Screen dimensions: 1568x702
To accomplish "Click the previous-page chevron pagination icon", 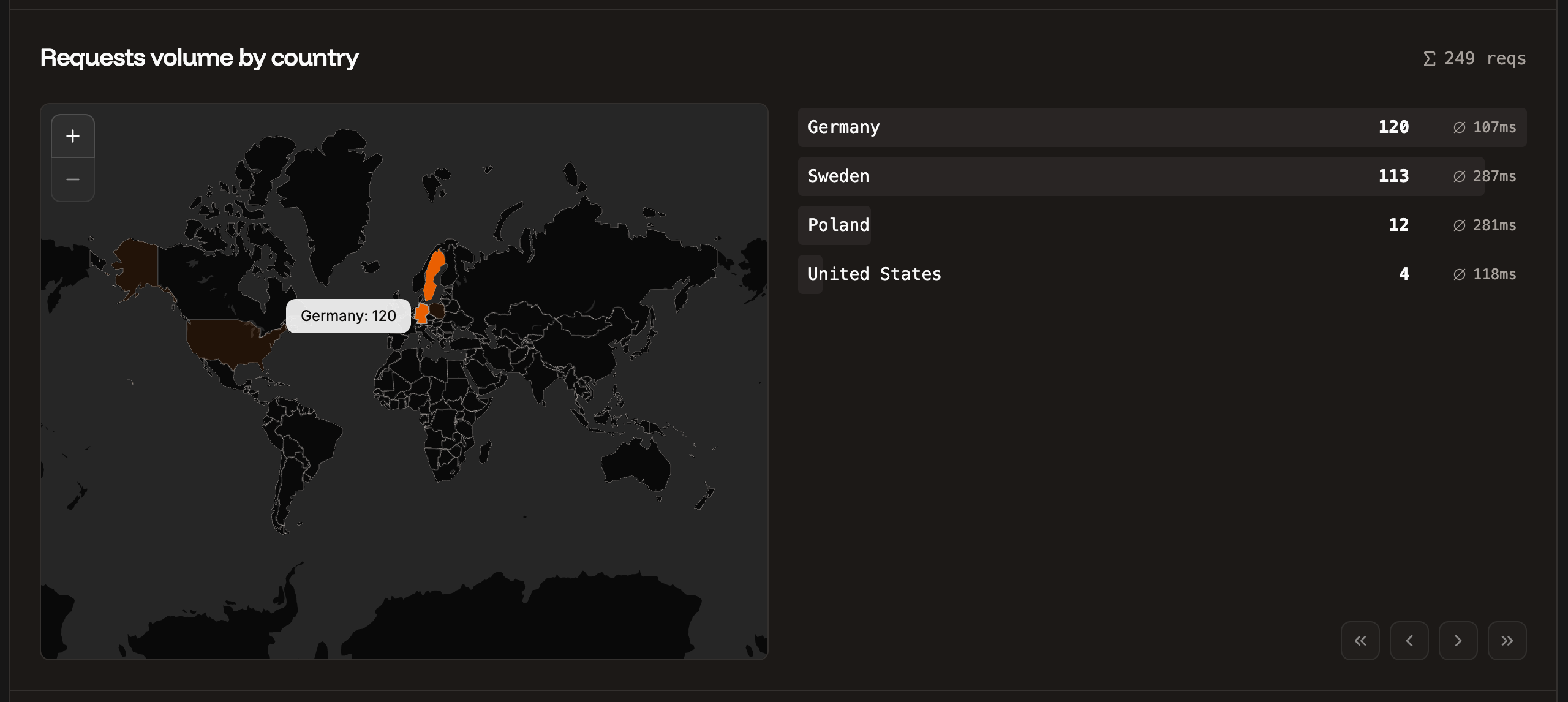I will (x=1409, y=640).
